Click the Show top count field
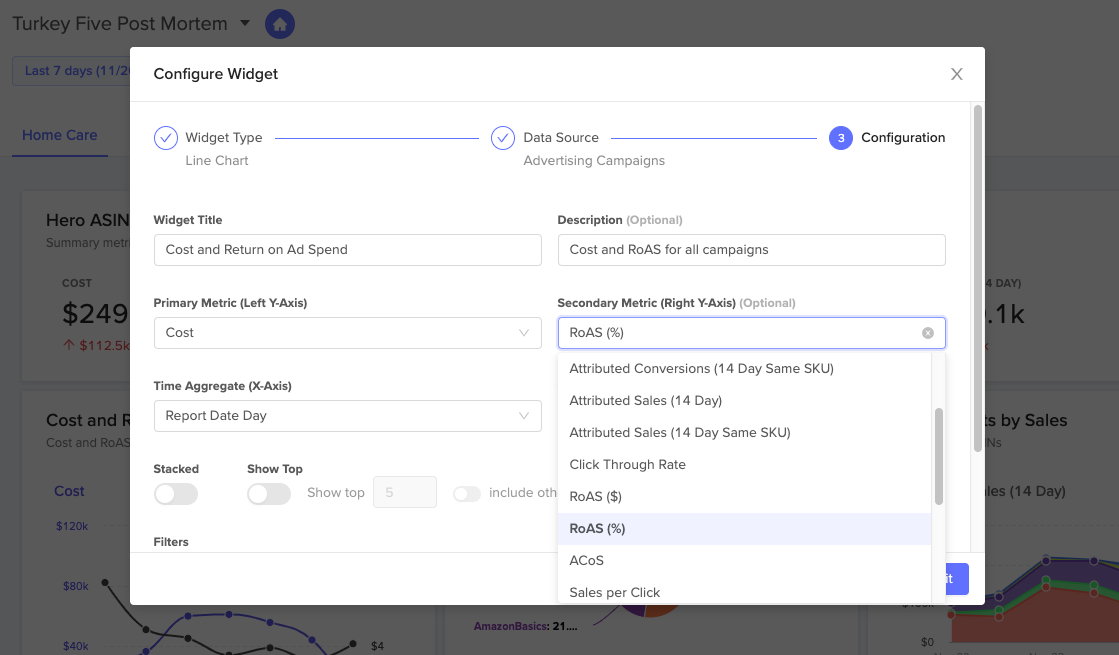 pos(404,492)
